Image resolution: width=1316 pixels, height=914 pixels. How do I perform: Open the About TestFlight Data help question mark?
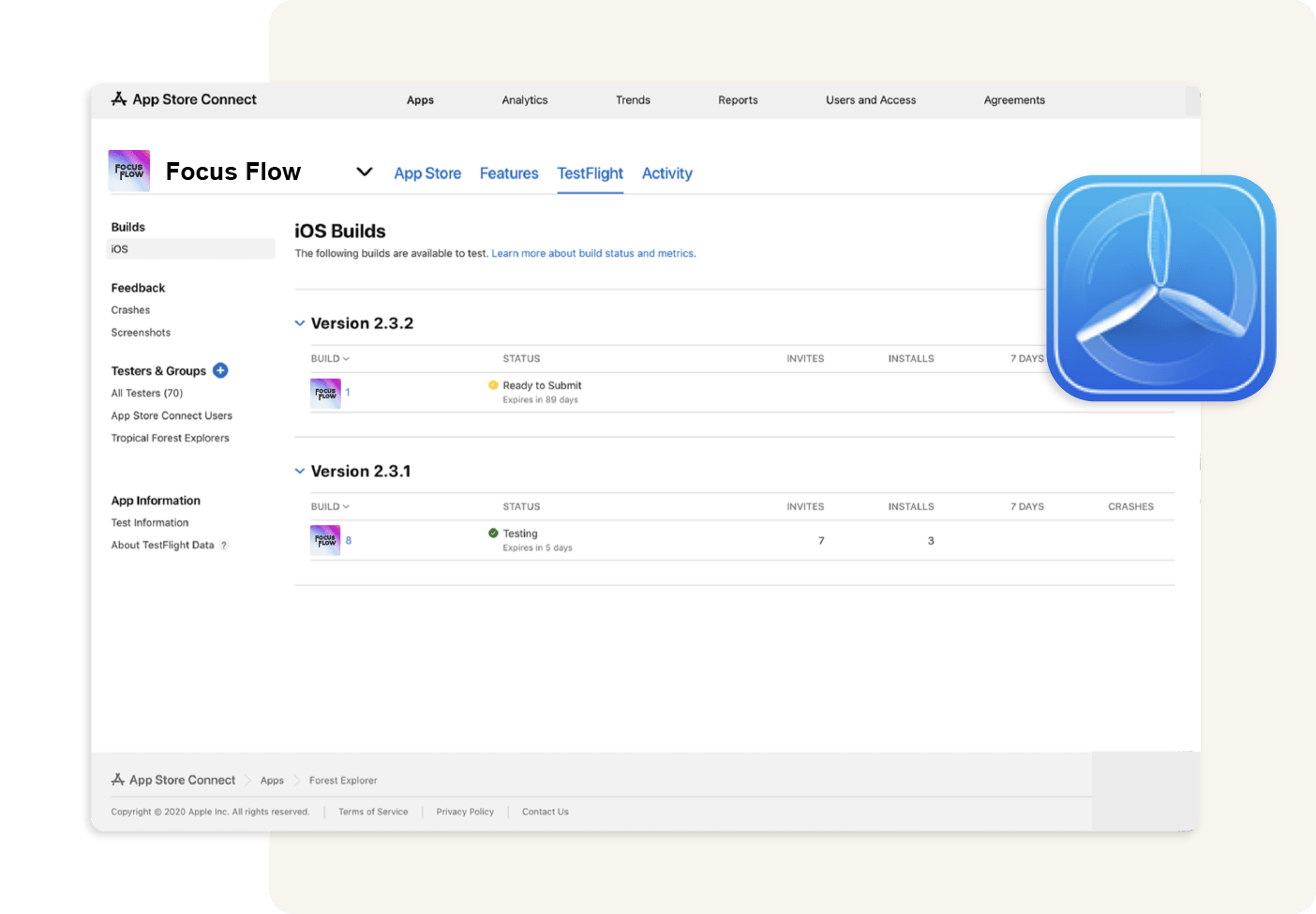tap(224, 546)
